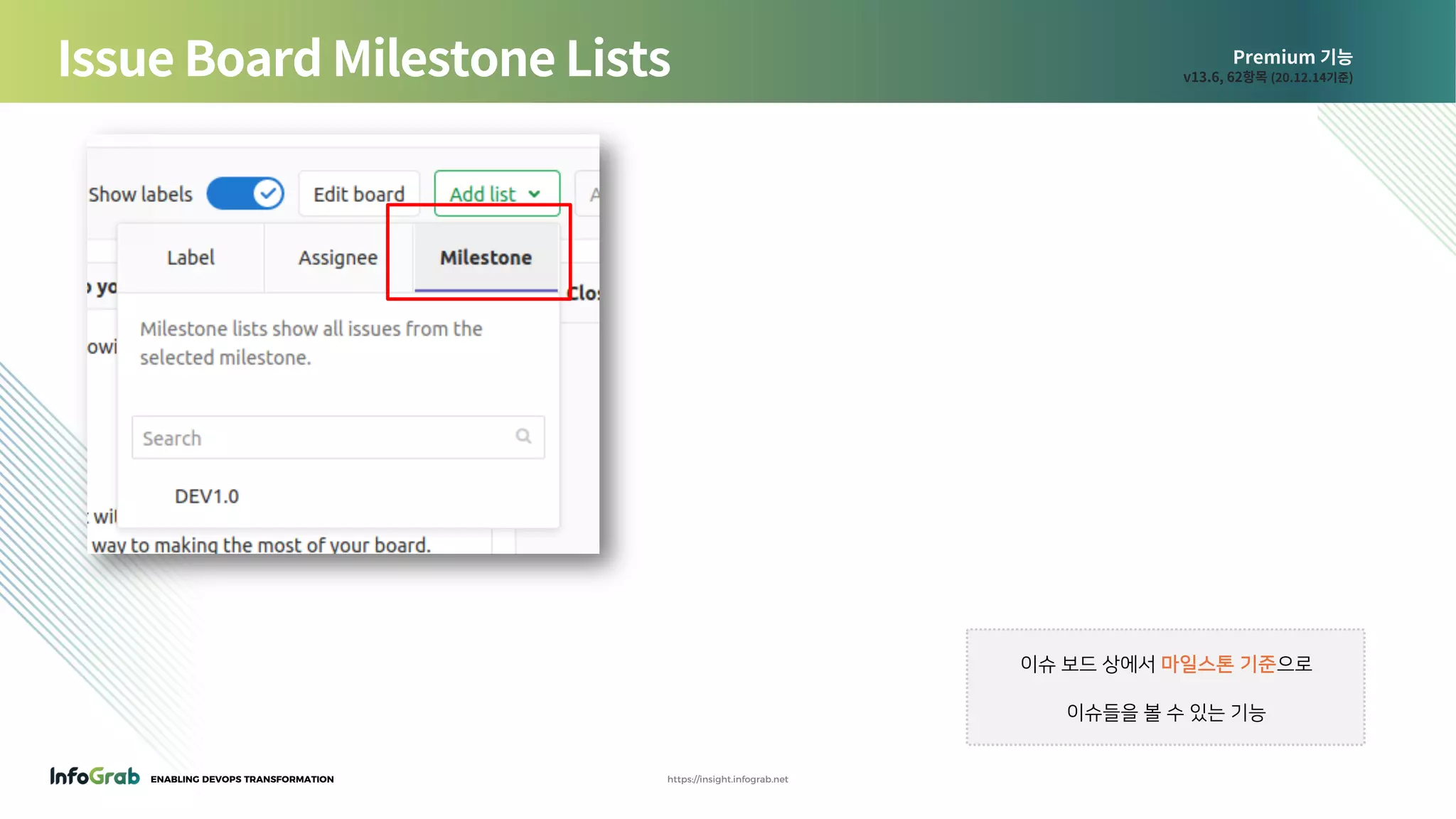
Task: Click the orange '마일스톤 기준' text
Action: 1218,664
